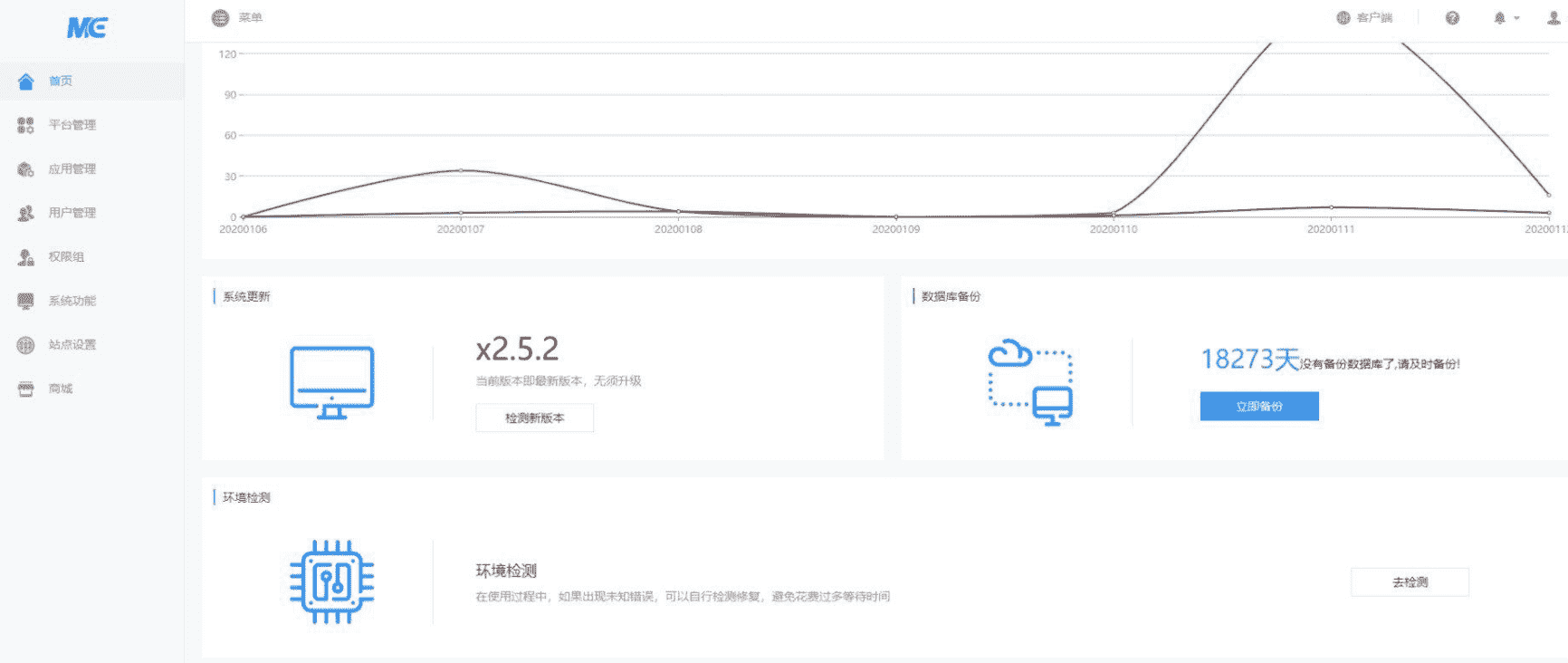Image resolution: width=1568 pixels, height=663 pixels.
Task: Click the lower line's data point above 20200111
Action: [x=1331, y=207]
